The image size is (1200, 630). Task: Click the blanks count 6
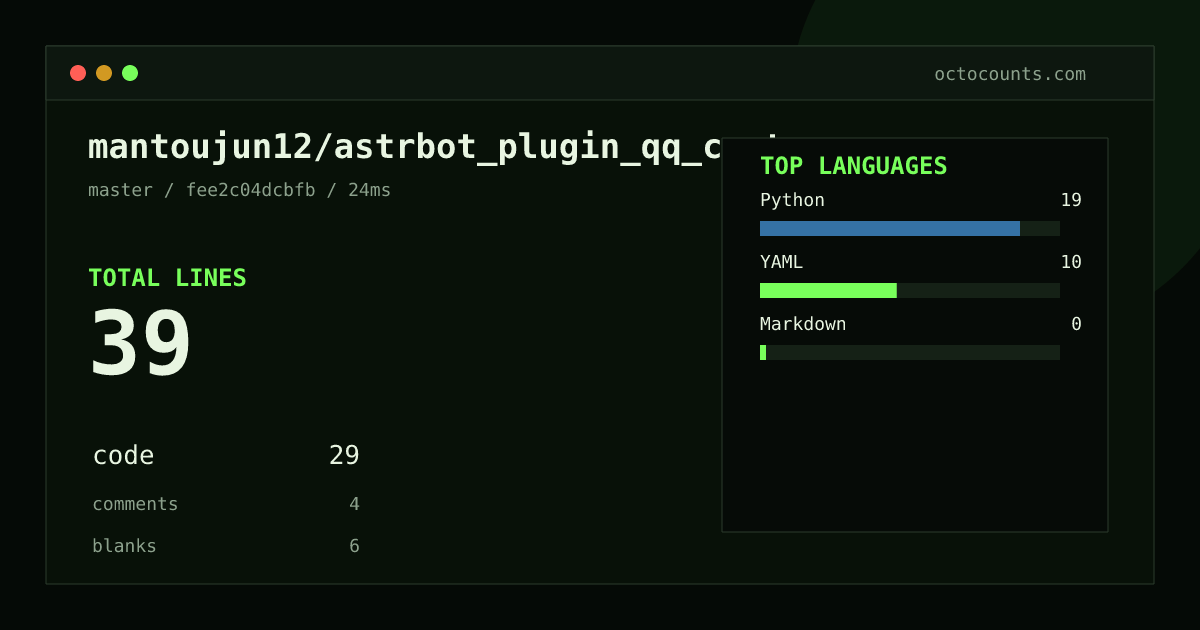(x=354, y=546)
